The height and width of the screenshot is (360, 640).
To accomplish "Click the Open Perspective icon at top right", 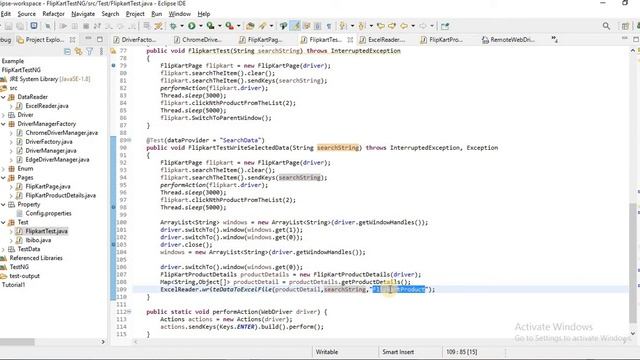I will [625, 26].
